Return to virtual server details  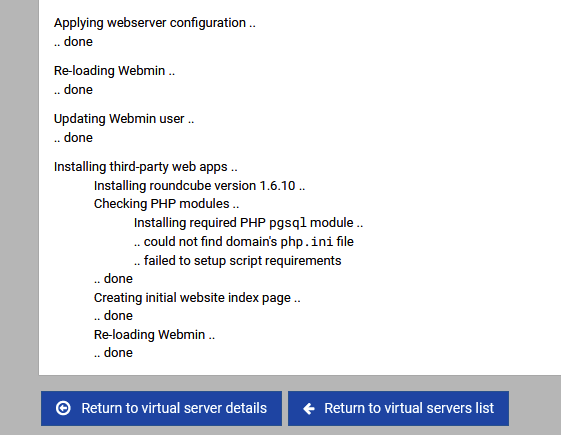pyautogui.click(x=161, y=408)
